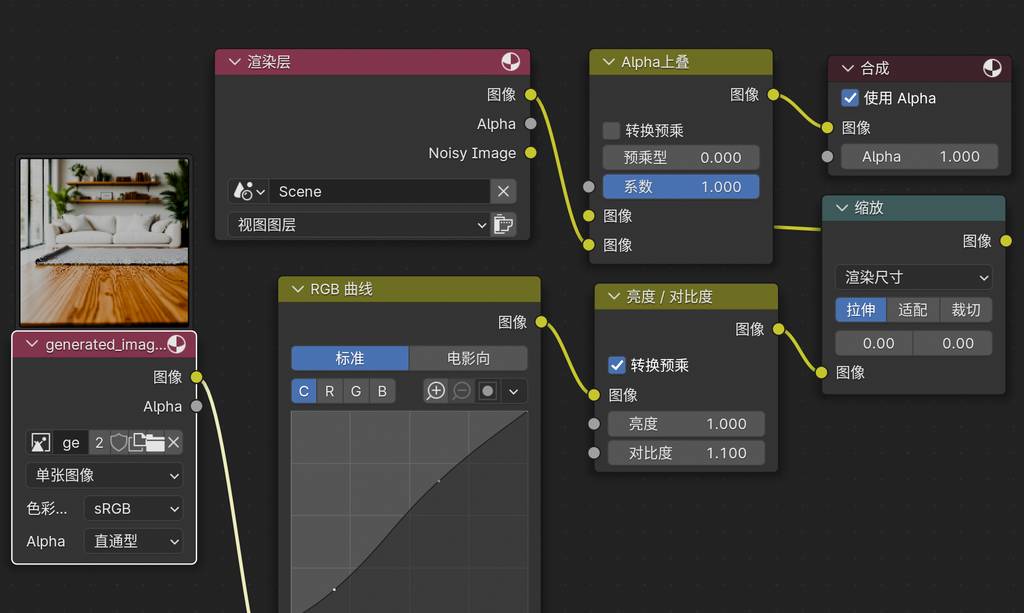
Task: Click the zoom in icon in RGB 曲线
Action: (x=435, y=391)
